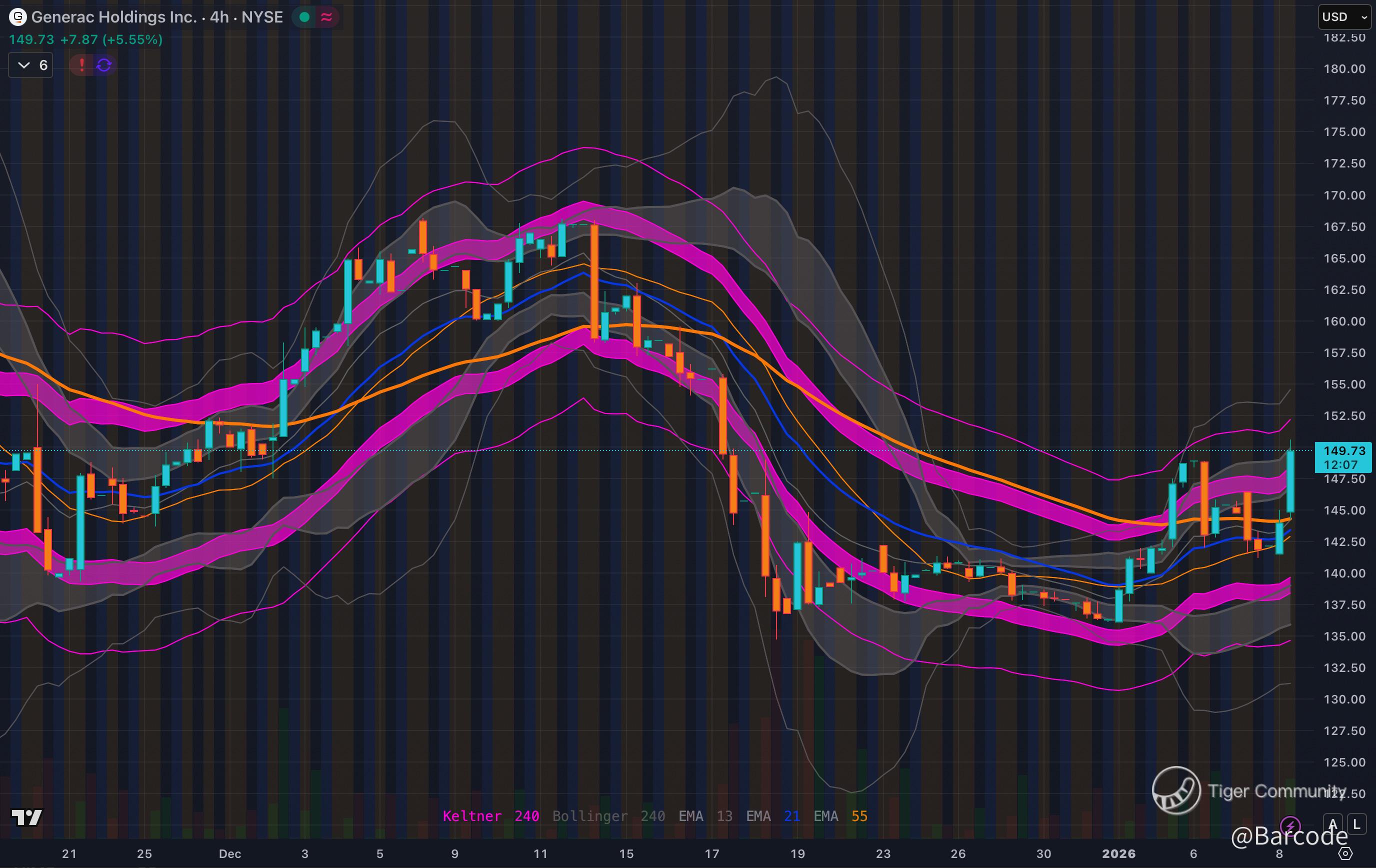Viewport: 1376px width, 868px height.
Task: Click the pink data-mode wave icon
Action: point(327,17)
